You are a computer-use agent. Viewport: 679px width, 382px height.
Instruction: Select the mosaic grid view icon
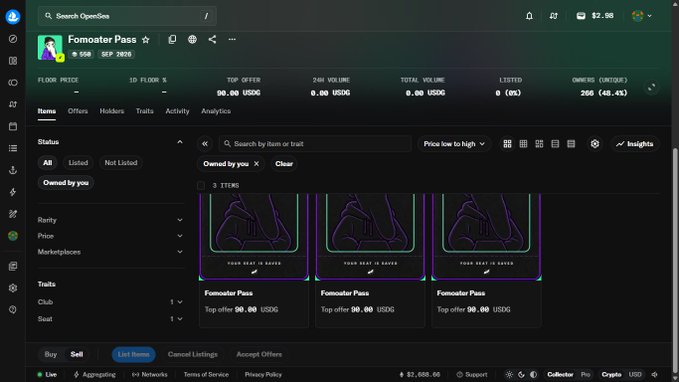pos(539,144)
